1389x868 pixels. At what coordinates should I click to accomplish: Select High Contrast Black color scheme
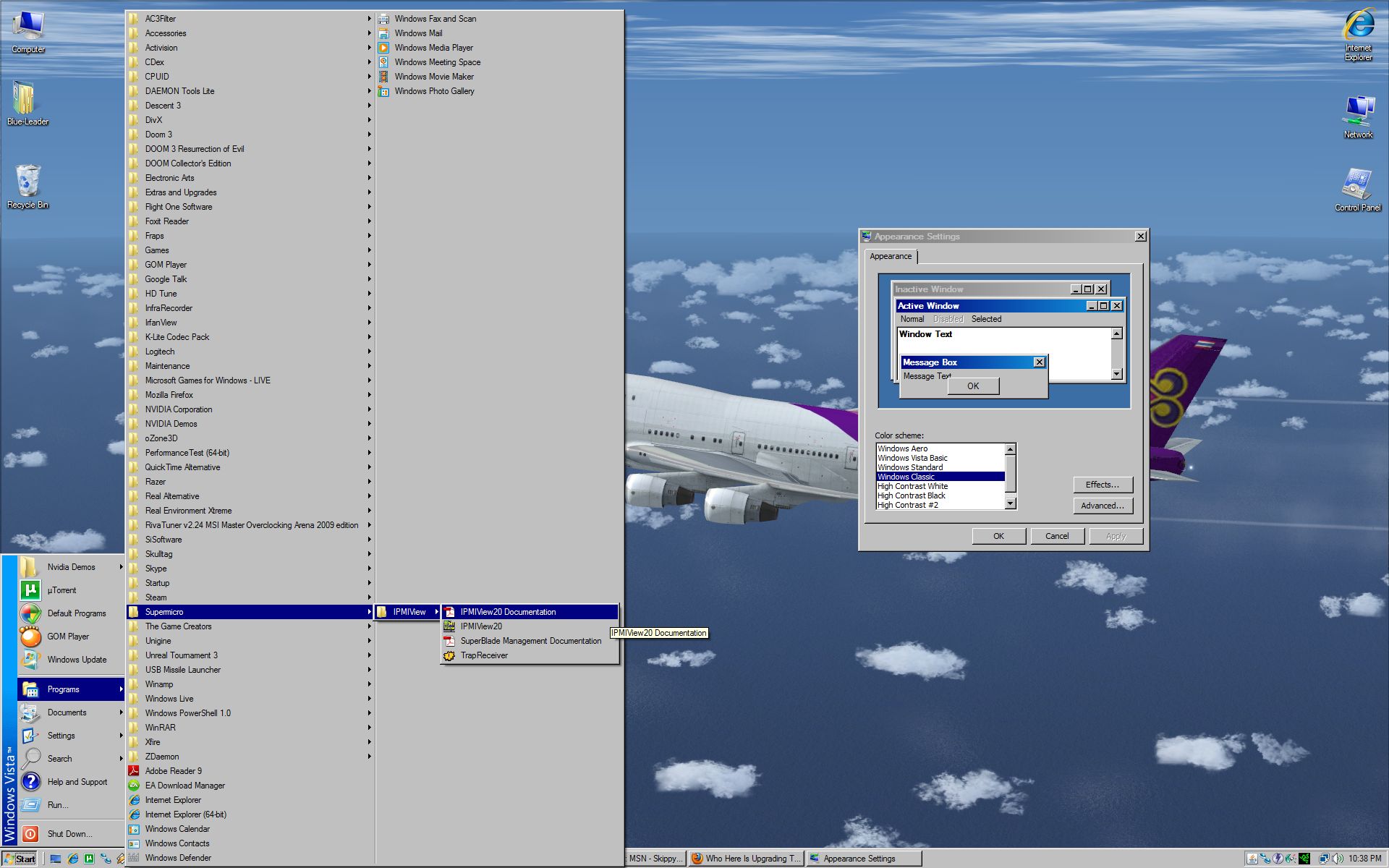tap(911, 495)
